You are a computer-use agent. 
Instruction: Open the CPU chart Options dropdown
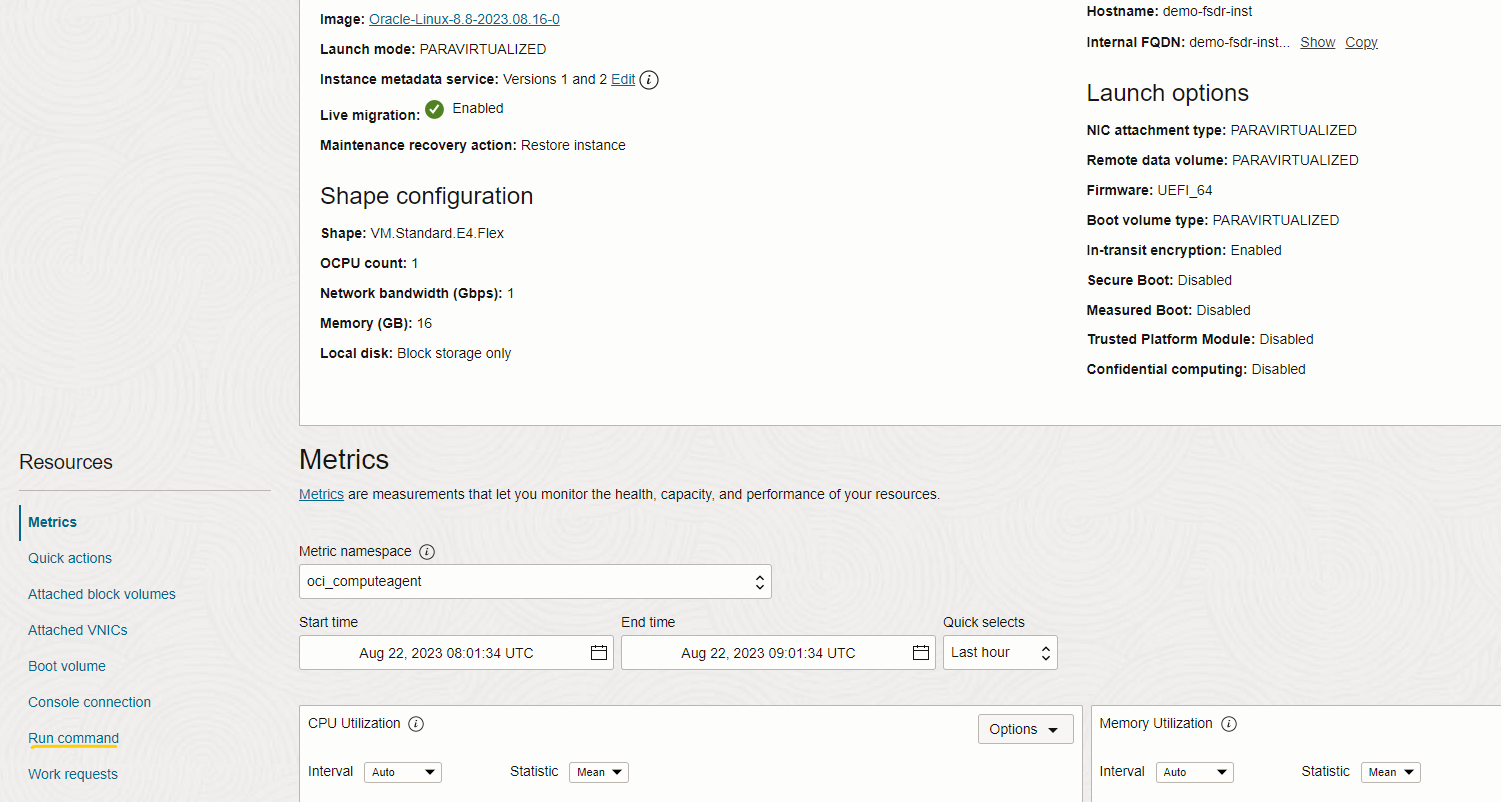tap(1025, 729)
